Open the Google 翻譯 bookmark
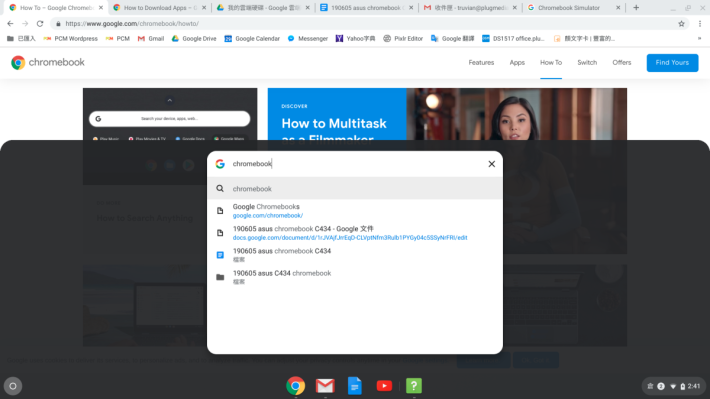This screenshot has width=710, height=399. pyautogui.click(x=452, y=38)
